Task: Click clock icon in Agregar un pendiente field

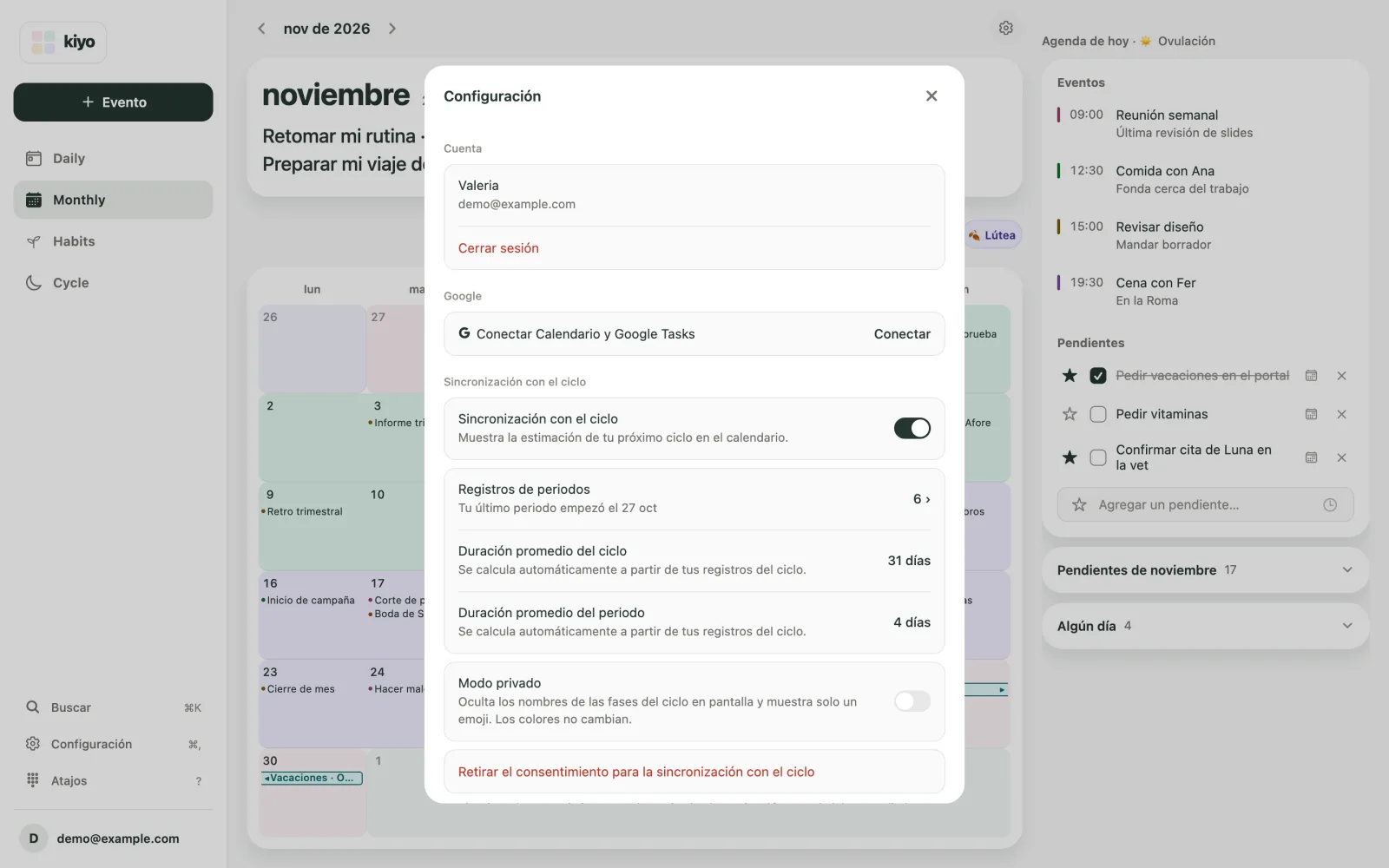Action: [x=1330, y=504]
